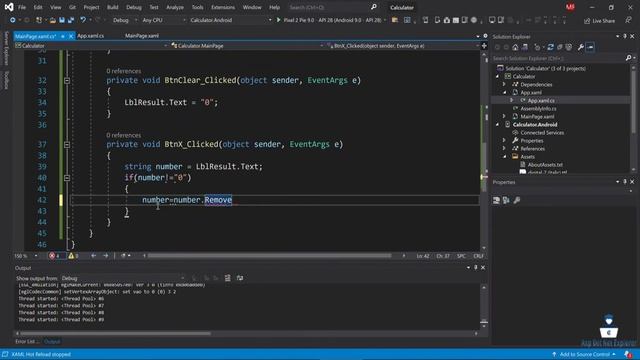Click Solution Explorer search magnifier icon
The width and height of the screenshot is (640, 360).
pos(629,58)
